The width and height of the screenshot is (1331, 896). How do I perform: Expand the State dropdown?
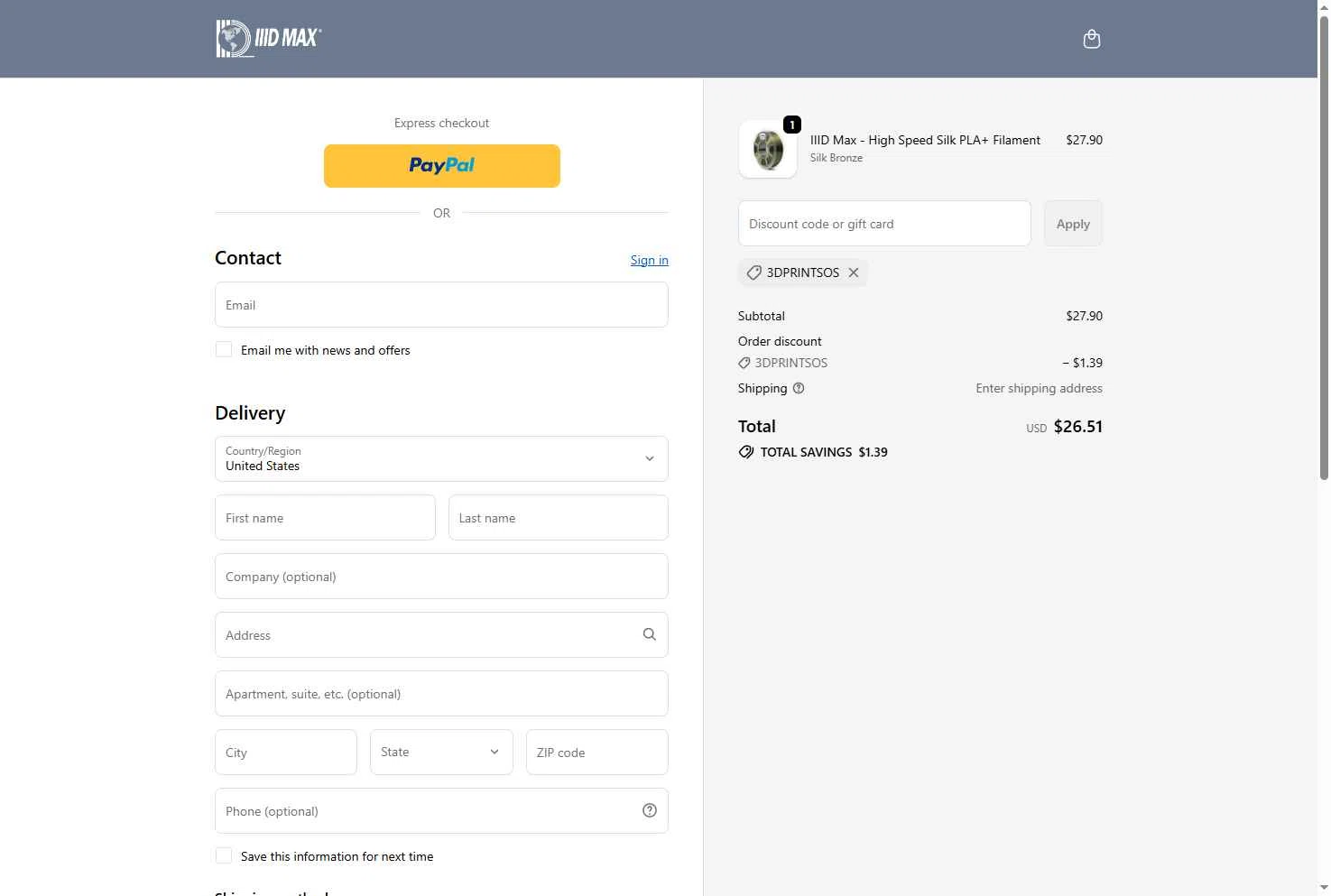click(441, 752)
